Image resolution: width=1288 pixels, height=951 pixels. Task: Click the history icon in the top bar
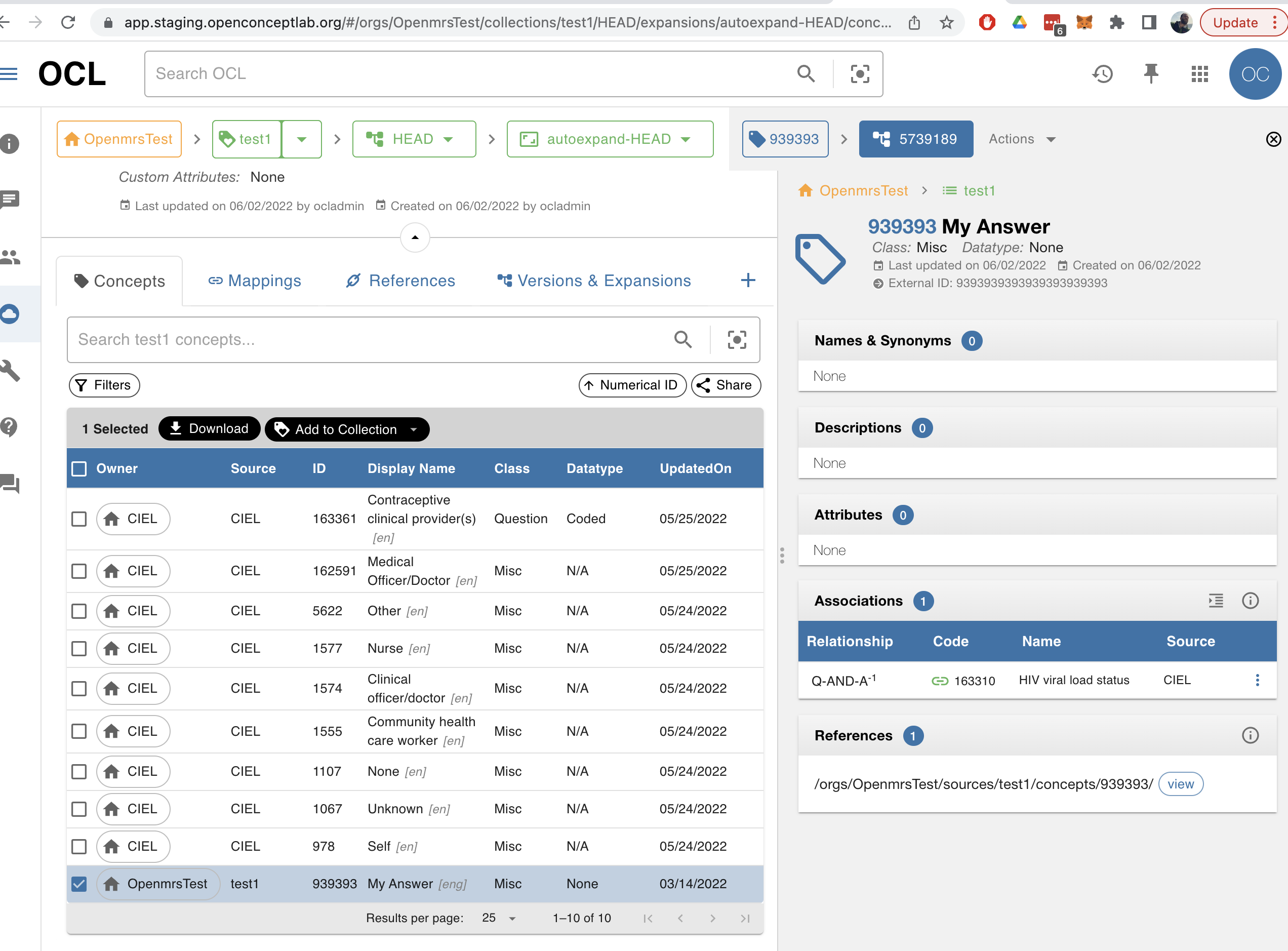pos(1103,74)
